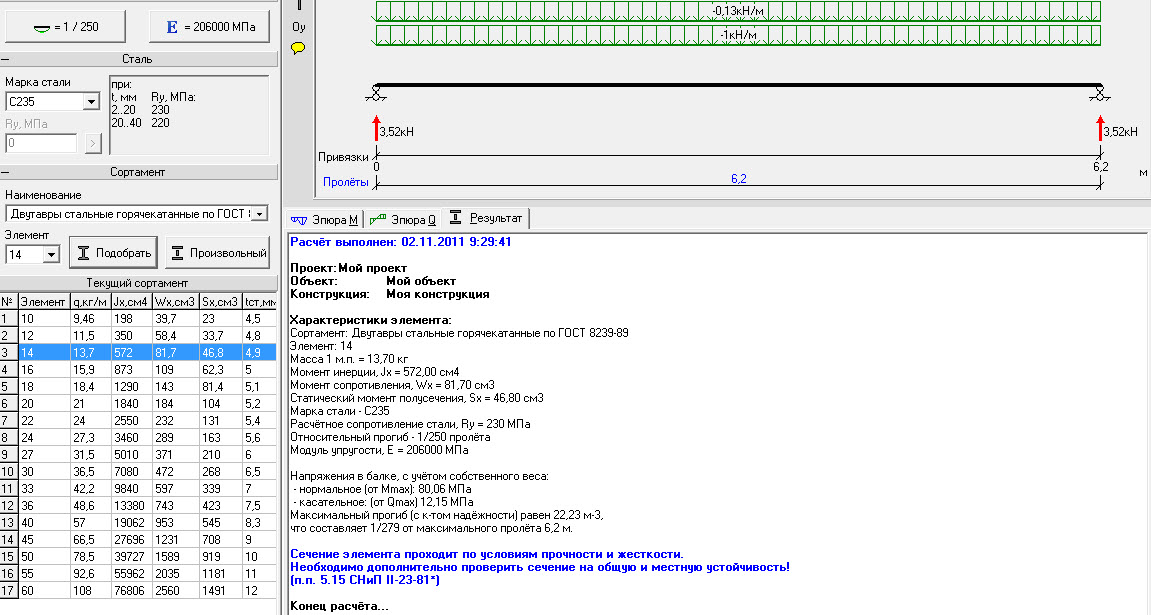Click the q,кг/м column header
This screenshot has width=1151, height=615.
click(90, 302)
